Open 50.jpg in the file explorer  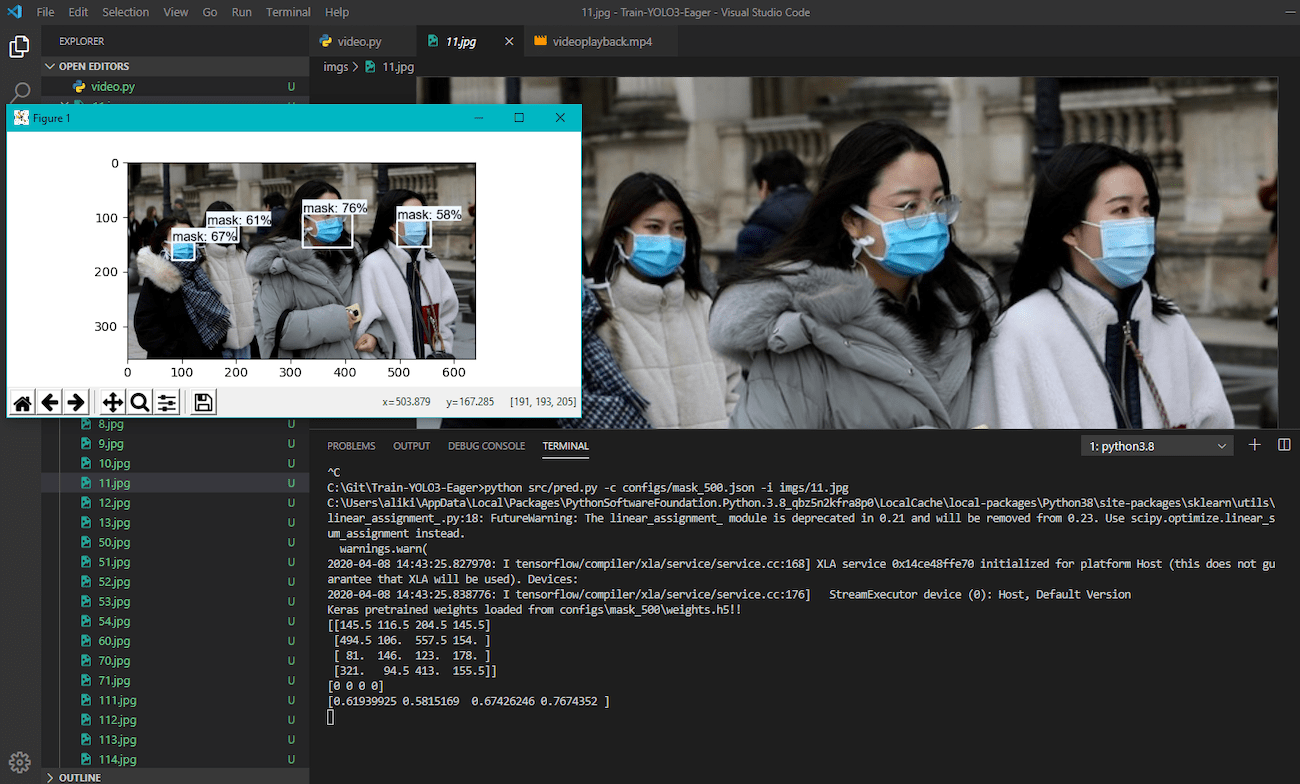(175, 542)
